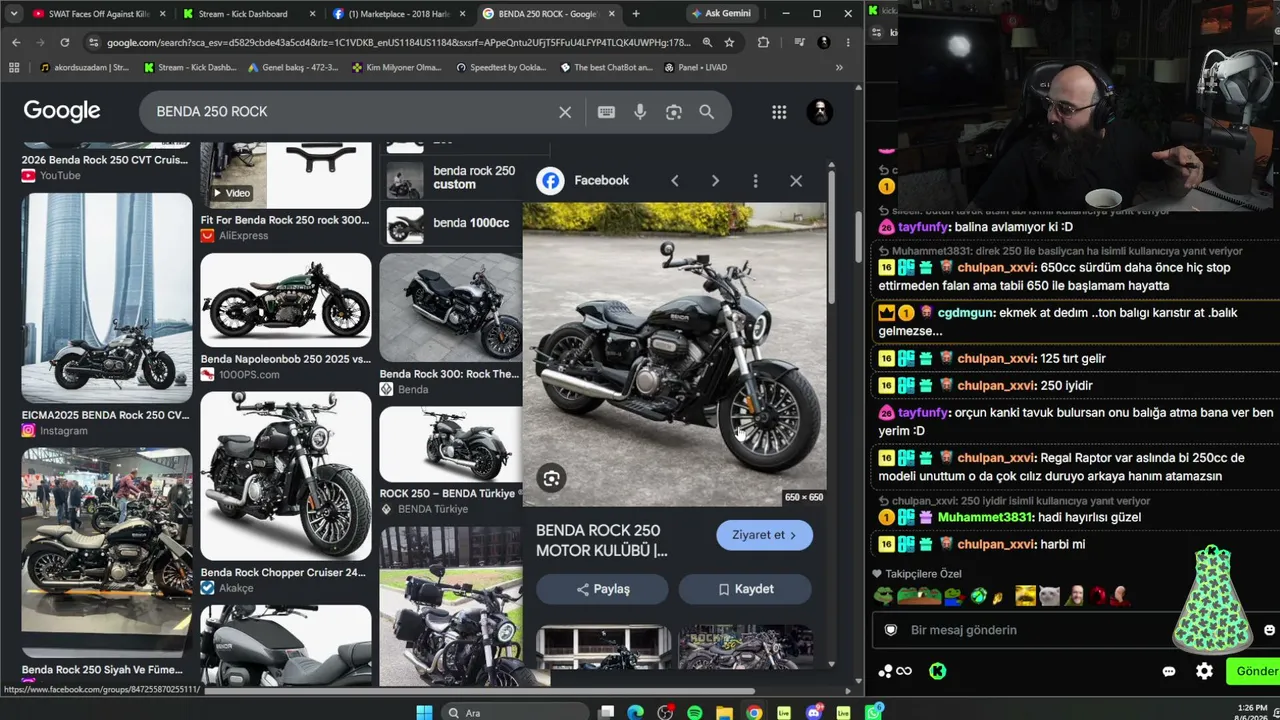Show hidden bookmarks with the overflow chevron
This screenshot has height=720, width=1280.
[839, 68]
